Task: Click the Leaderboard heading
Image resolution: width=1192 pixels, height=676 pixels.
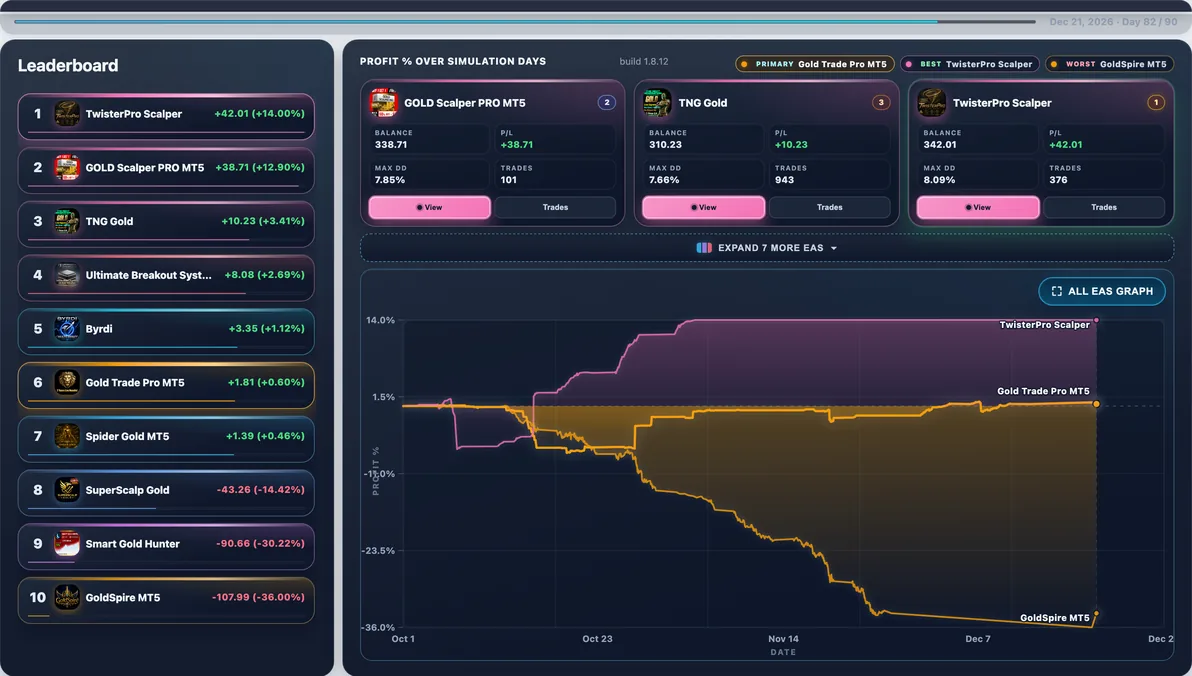Action: pyautogui.click(x=68, y=65)
